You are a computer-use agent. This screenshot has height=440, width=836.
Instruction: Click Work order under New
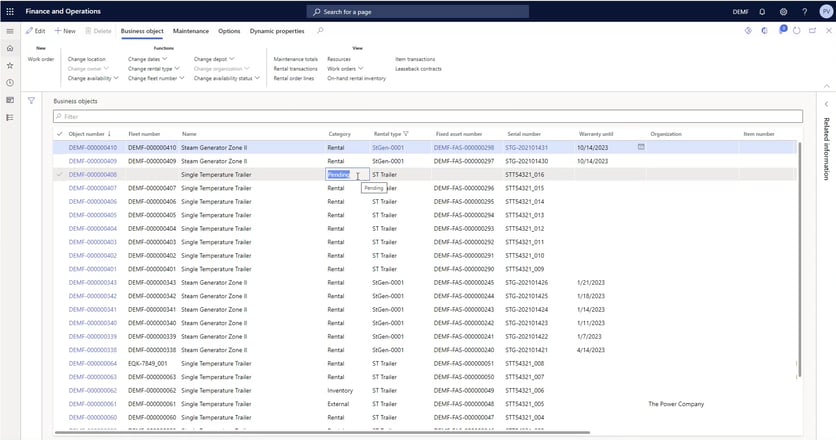point(41,59)
